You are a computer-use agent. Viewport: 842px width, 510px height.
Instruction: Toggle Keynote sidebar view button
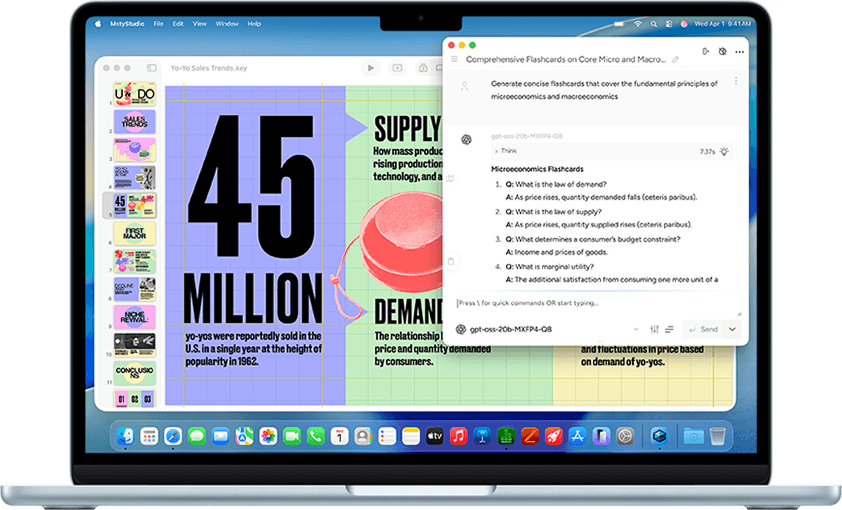(152, 68)
